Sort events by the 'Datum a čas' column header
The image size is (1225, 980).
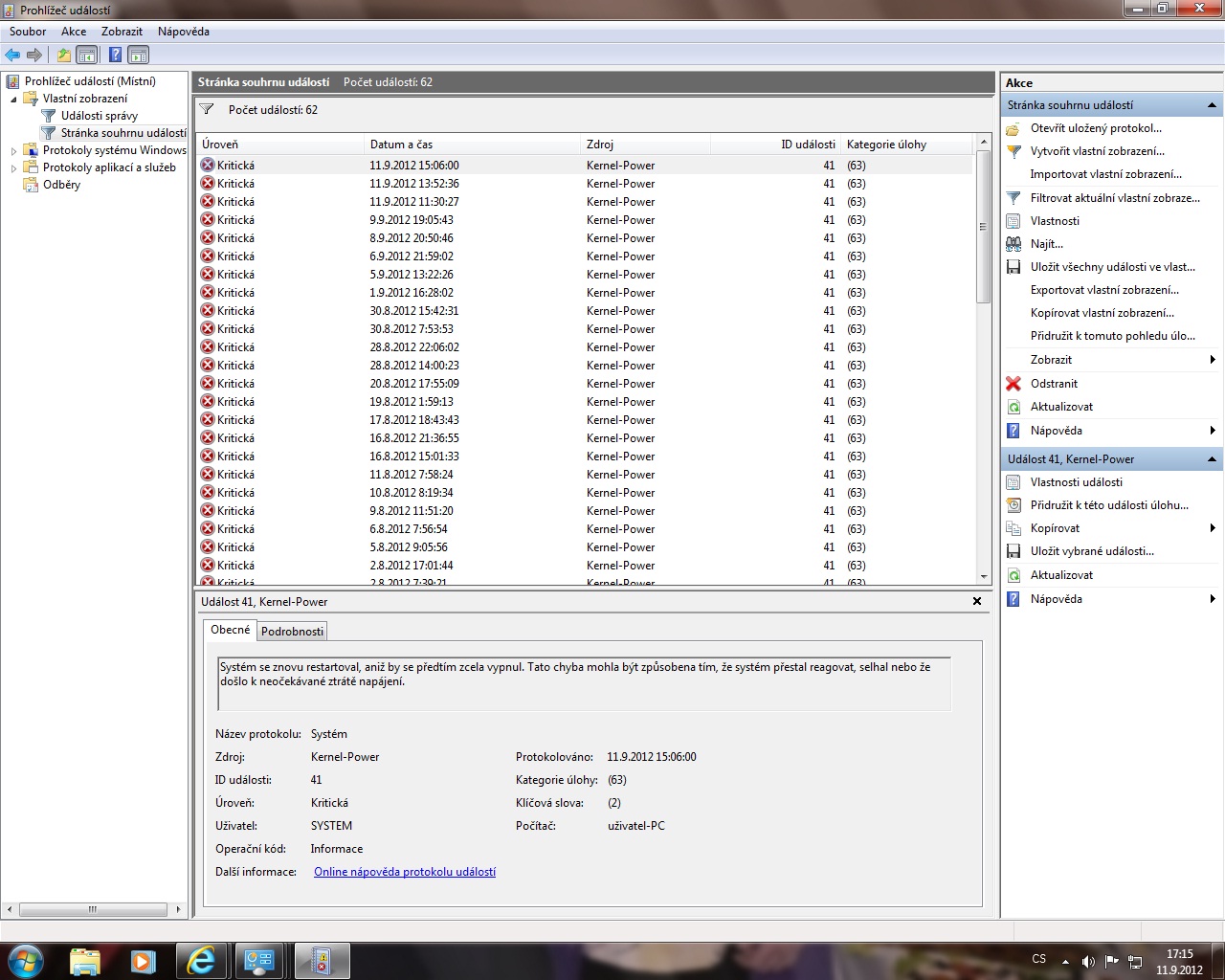[474, 145]
